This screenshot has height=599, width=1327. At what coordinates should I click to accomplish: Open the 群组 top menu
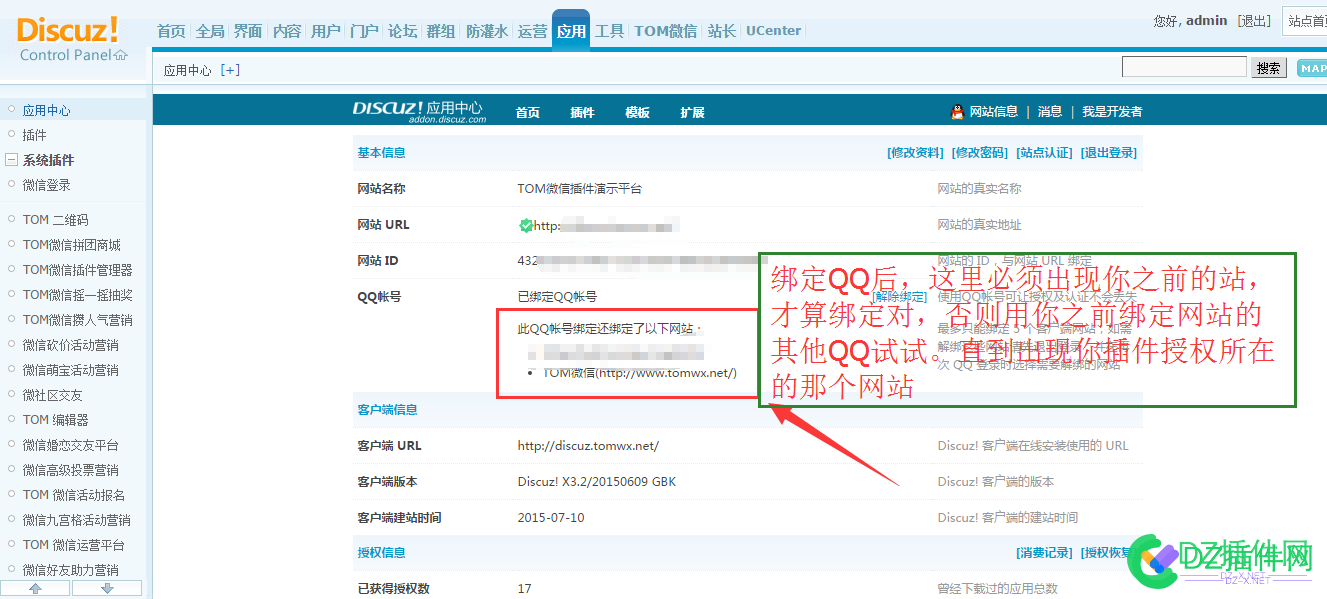(441, 31)
